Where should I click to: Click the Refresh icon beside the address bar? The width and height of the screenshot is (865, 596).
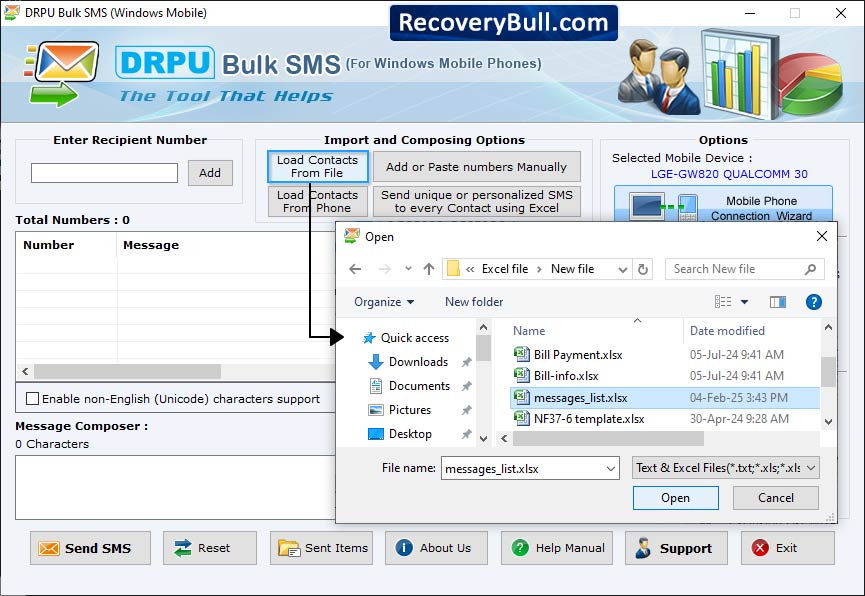point(643,269)
